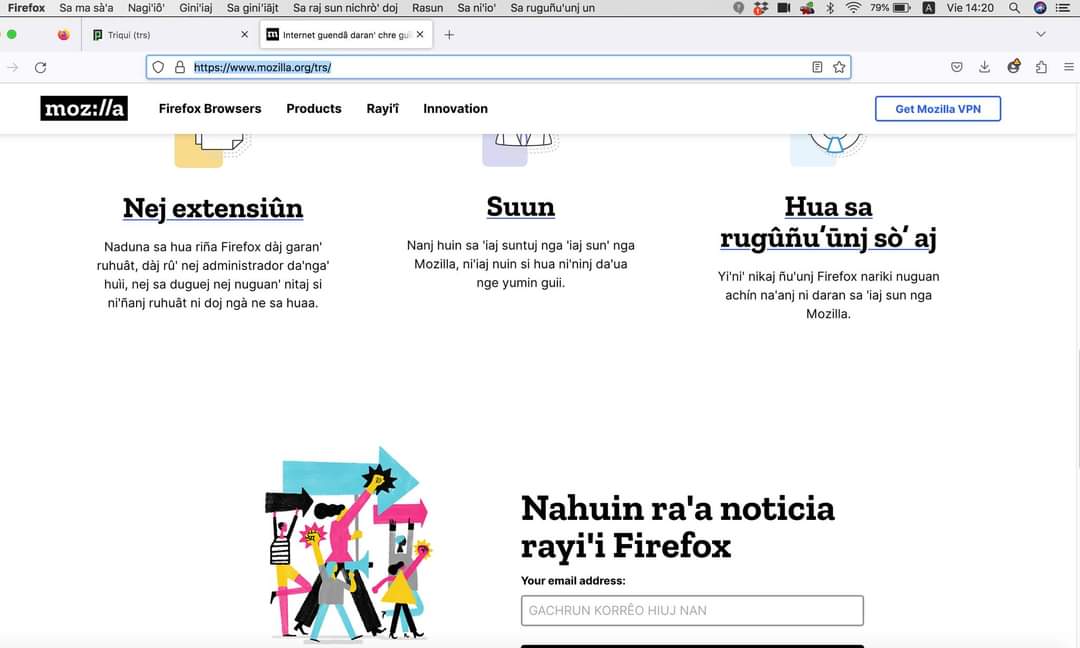1080x648 pixels.
Task: Reload the page with refresh icon
Action: 41,67
